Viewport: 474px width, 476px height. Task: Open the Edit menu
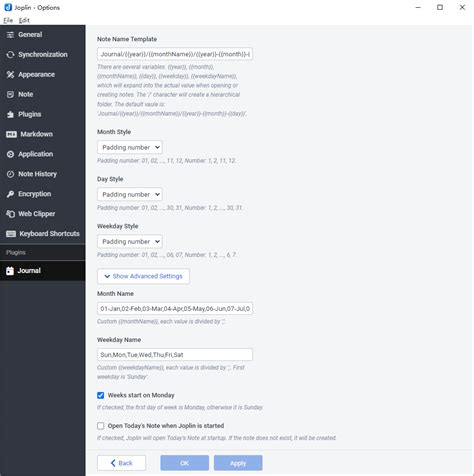pos(24,20)
